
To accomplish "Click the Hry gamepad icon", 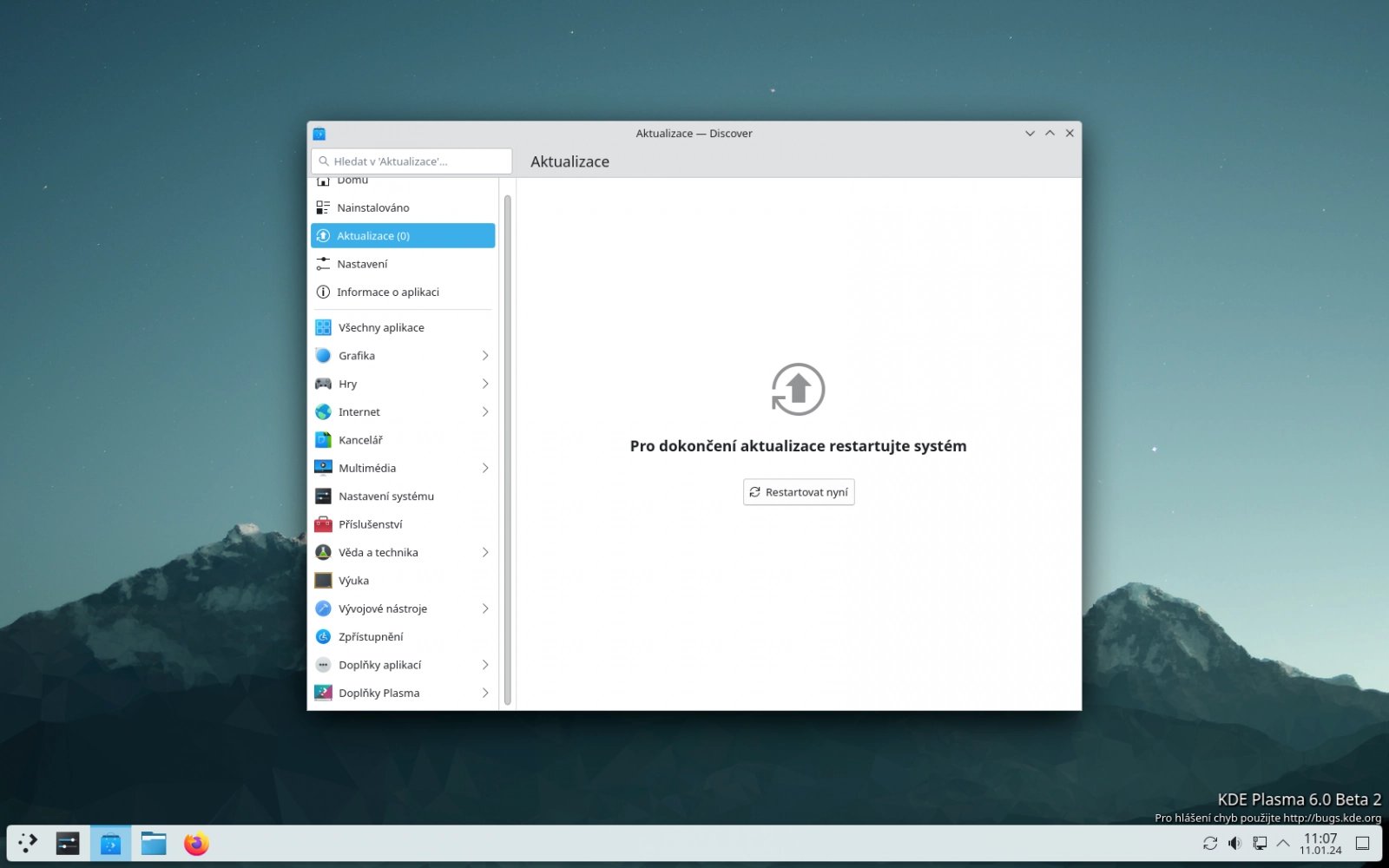I will point(323,384).
